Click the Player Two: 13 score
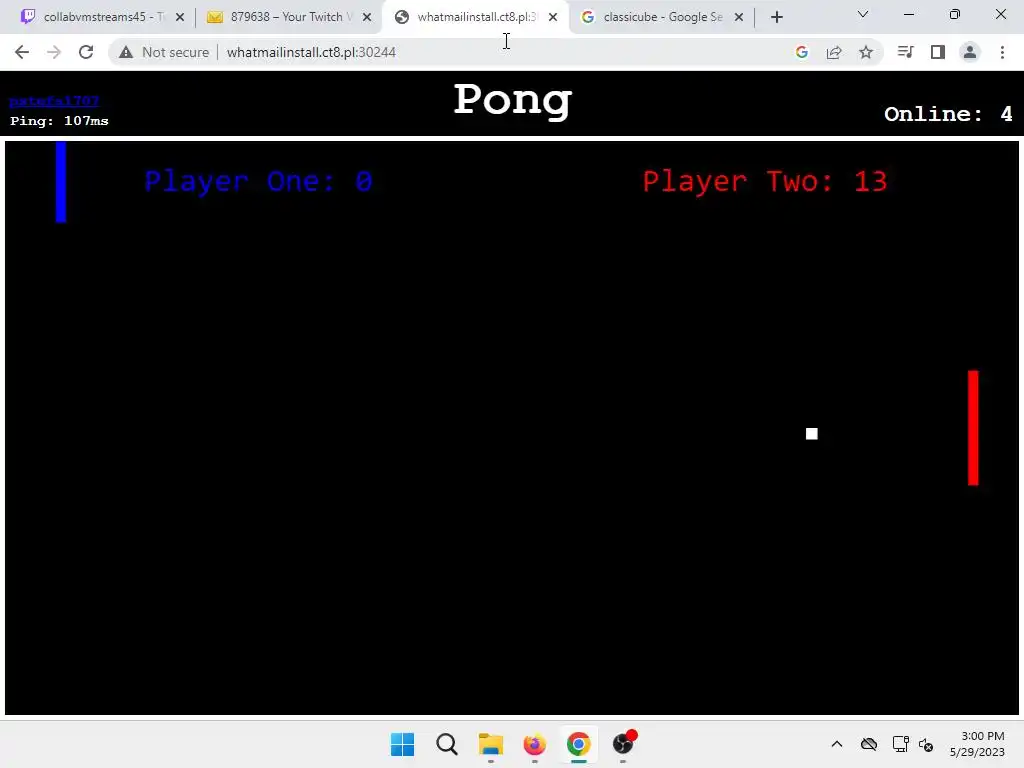The height and width of the screenshot is (768, 1024). pyautogui.click(x=765, y=181)
